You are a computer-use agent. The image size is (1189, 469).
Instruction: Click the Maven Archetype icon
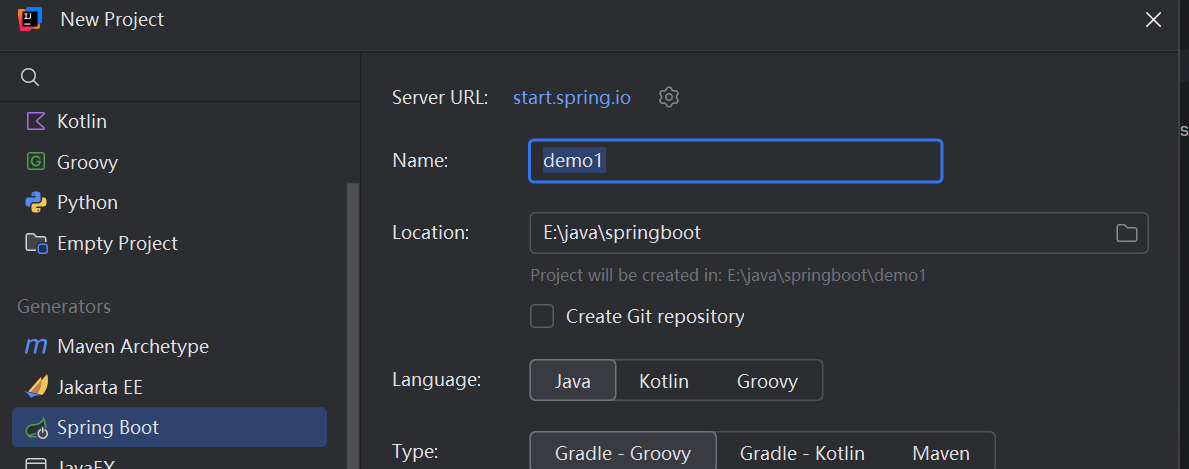click(36, 346)
